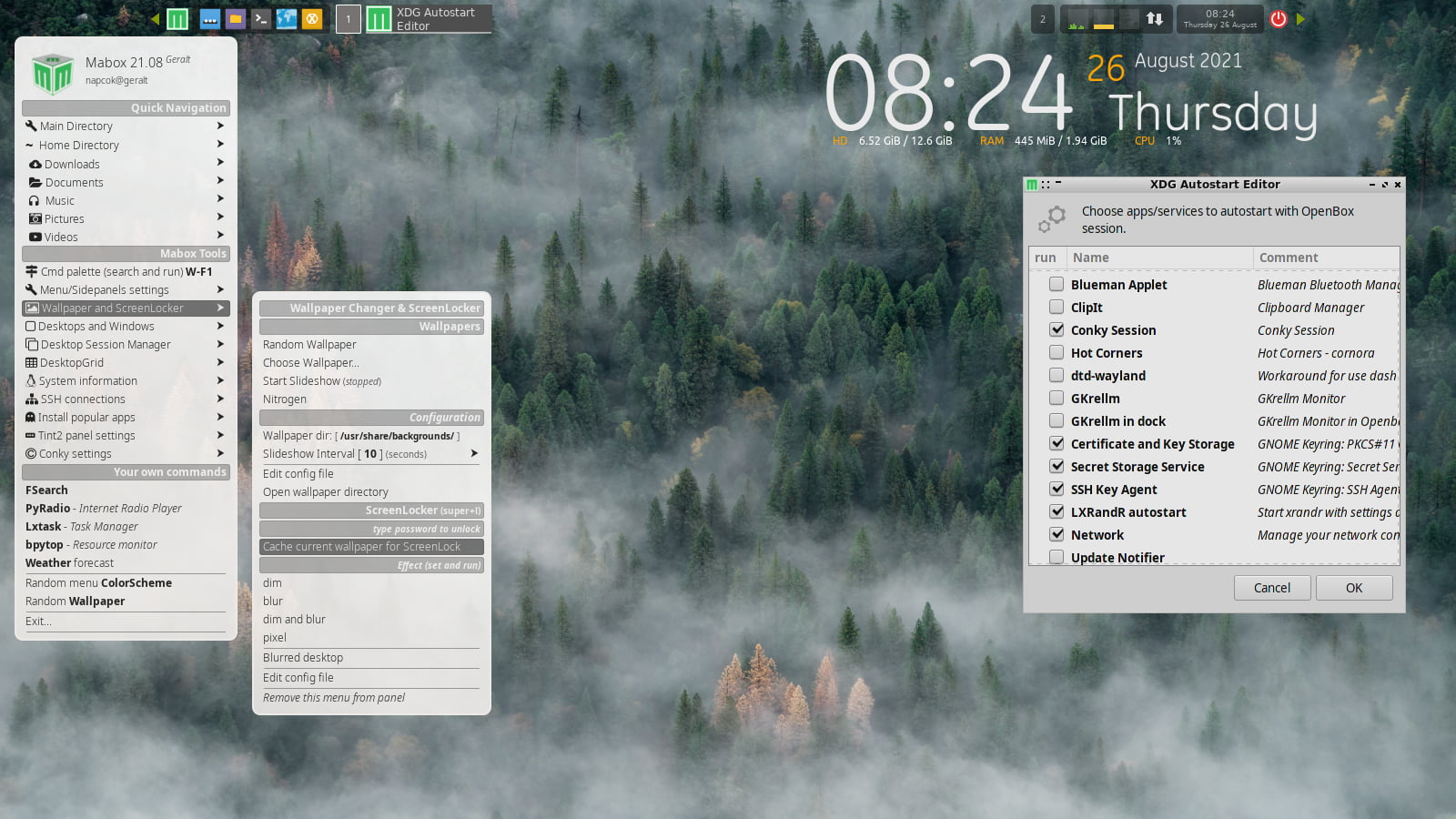
Task: Click the orange circled-X launcher icon
Action: coord(312,19)
